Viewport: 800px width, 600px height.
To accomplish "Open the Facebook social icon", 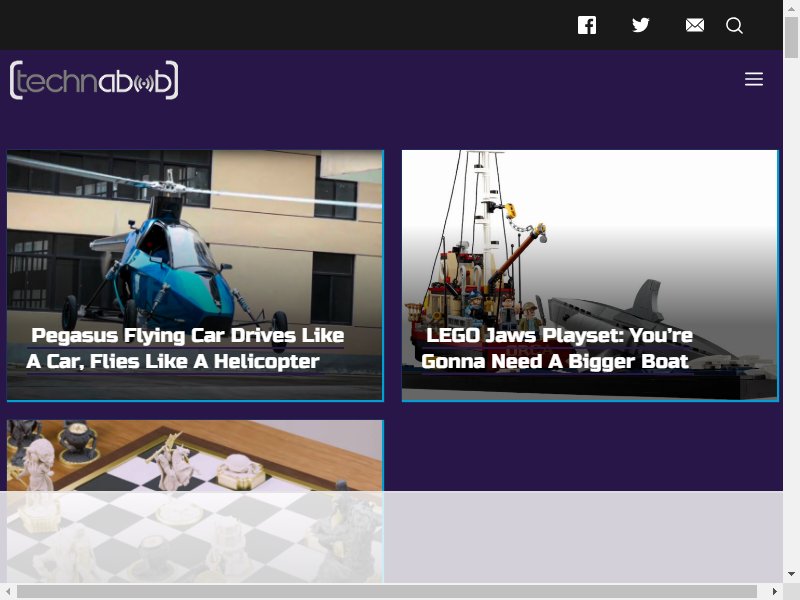I will click(587, 25).
